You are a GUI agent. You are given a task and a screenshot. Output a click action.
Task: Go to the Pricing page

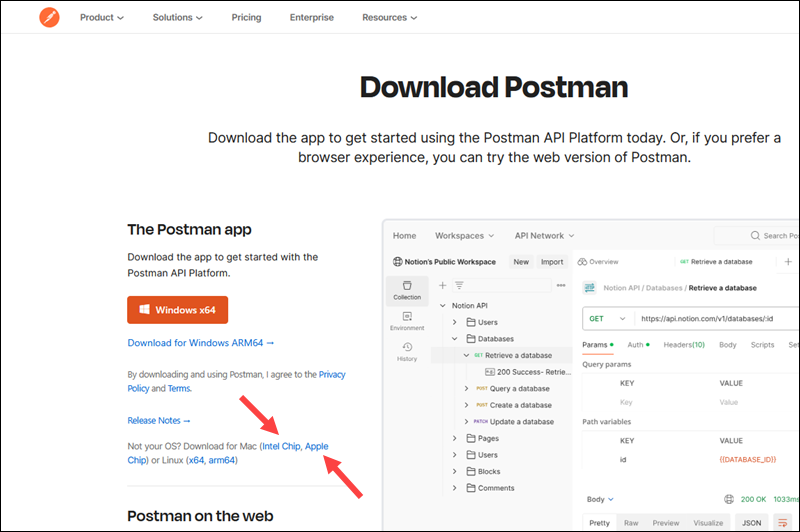pos(246,17)
